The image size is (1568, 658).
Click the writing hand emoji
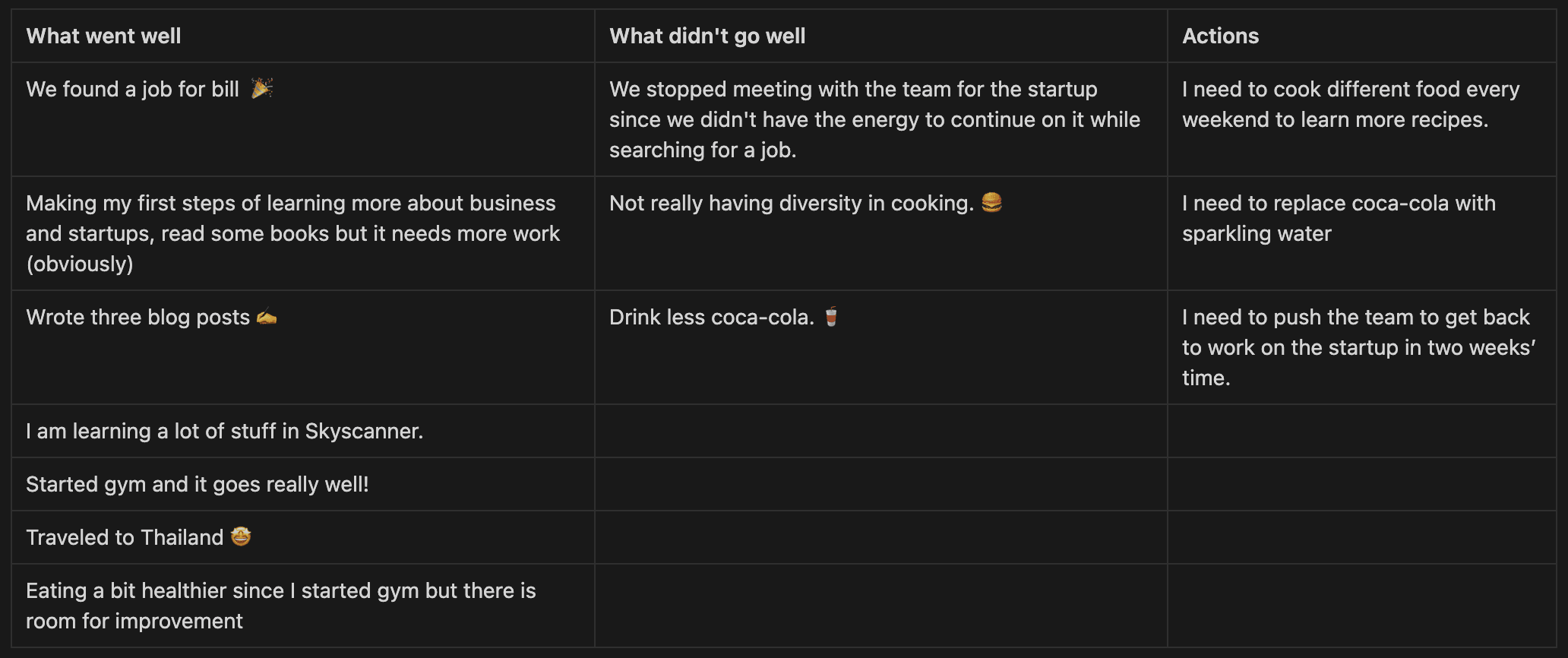pyautogui.click(x=267, y=316)
